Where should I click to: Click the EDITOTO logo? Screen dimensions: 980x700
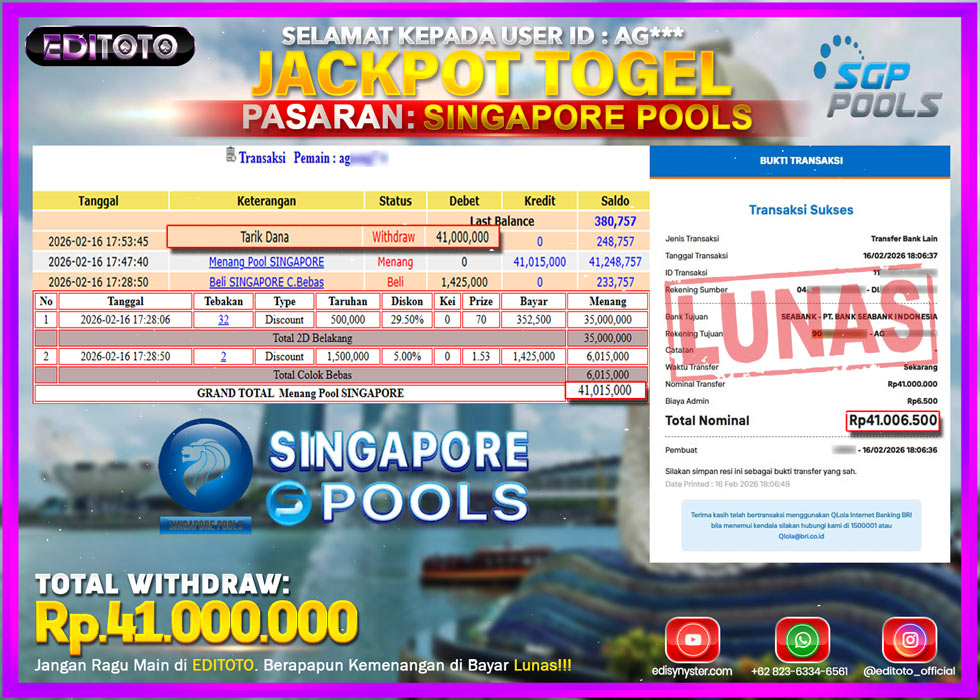coord(110,46)
